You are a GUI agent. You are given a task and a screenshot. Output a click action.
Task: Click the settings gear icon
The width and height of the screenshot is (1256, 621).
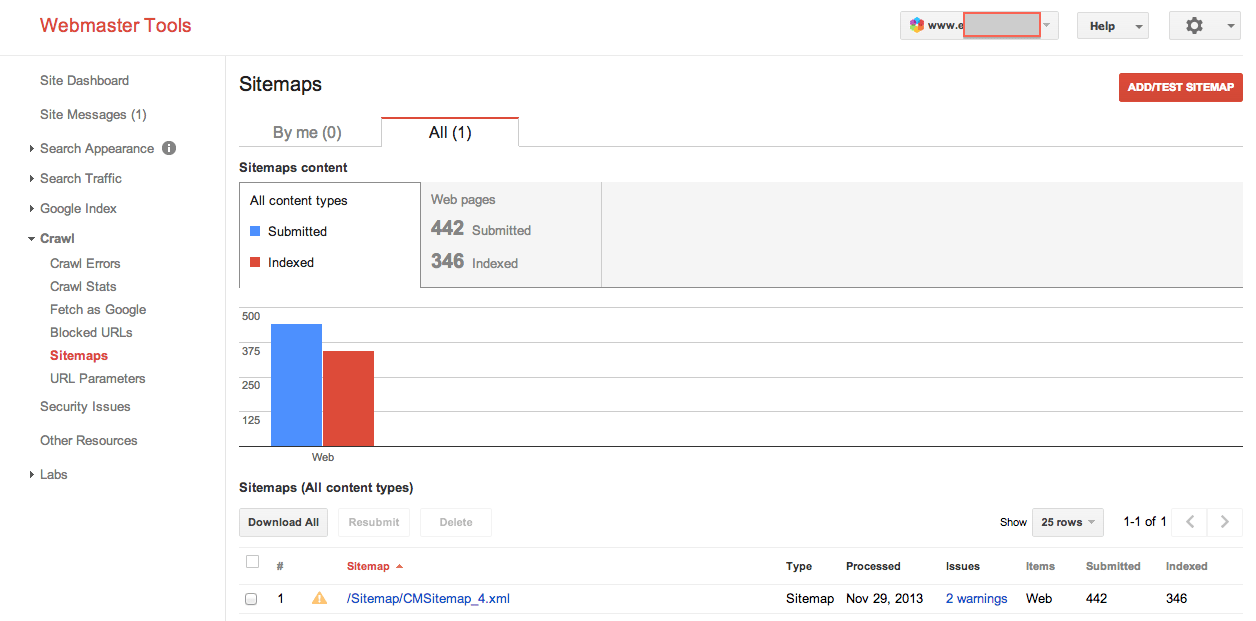point(1194,26)
